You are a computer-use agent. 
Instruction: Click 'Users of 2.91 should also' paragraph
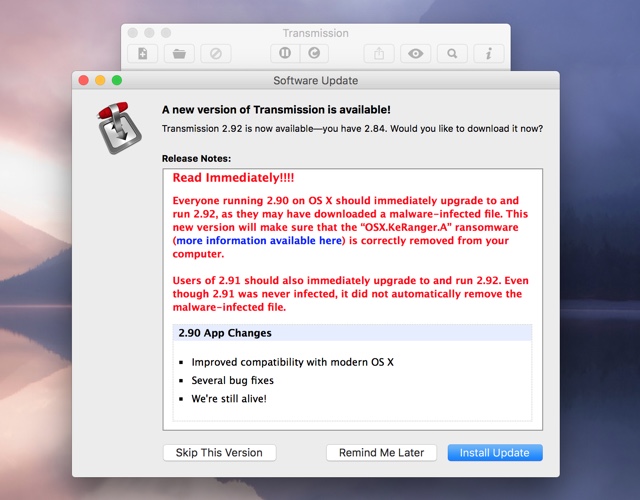(350, 294)
